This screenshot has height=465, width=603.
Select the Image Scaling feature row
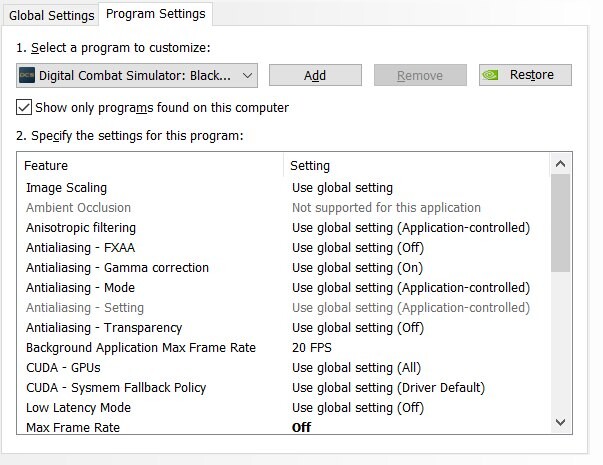[66, 188]
